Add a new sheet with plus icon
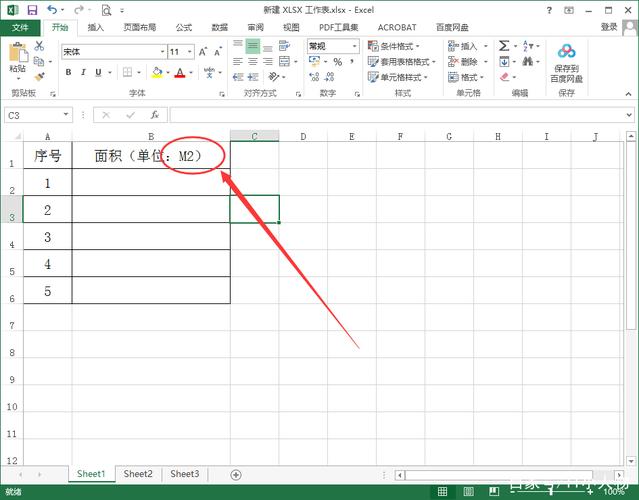 point(236,474)
